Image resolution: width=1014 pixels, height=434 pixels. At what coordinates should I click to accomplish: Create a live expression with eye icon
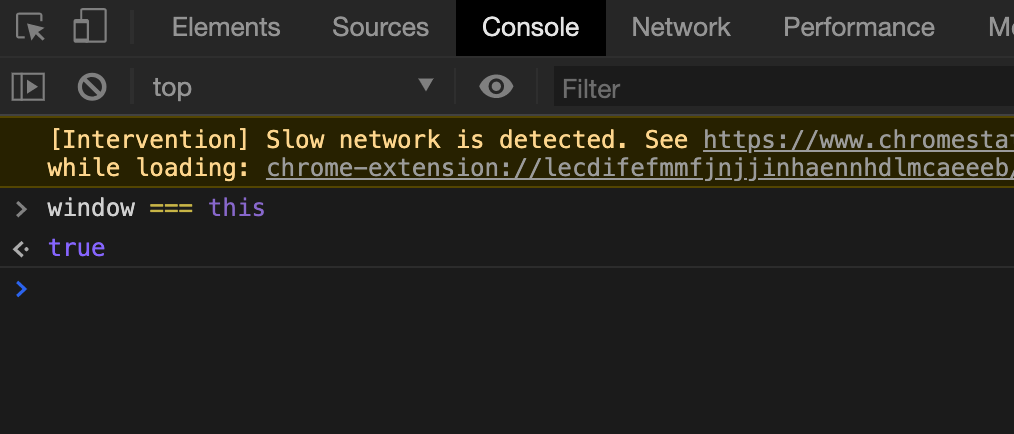[496, 87]
